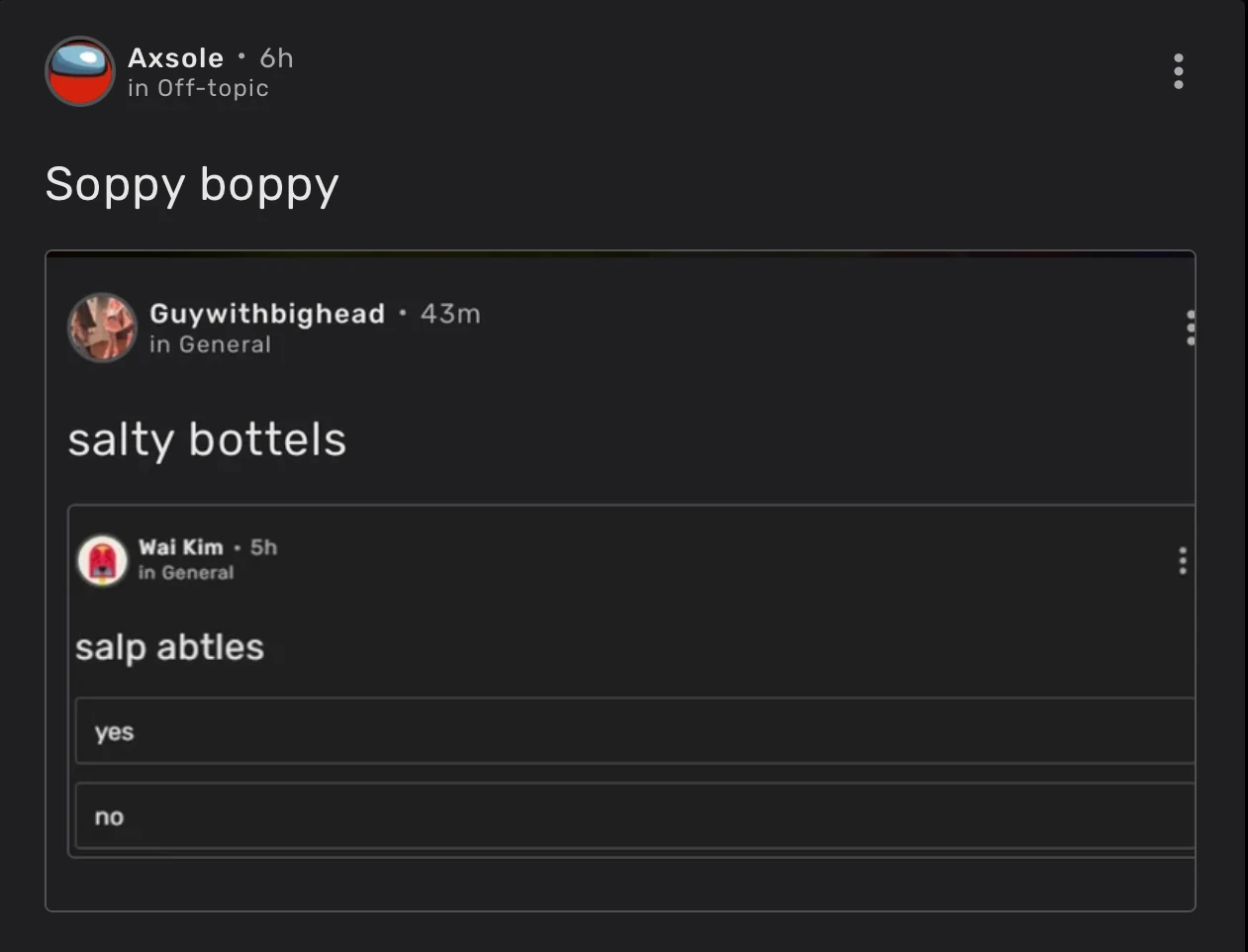
Task: Open the nested "salp abtles" post
Action: tap(169, 646)
